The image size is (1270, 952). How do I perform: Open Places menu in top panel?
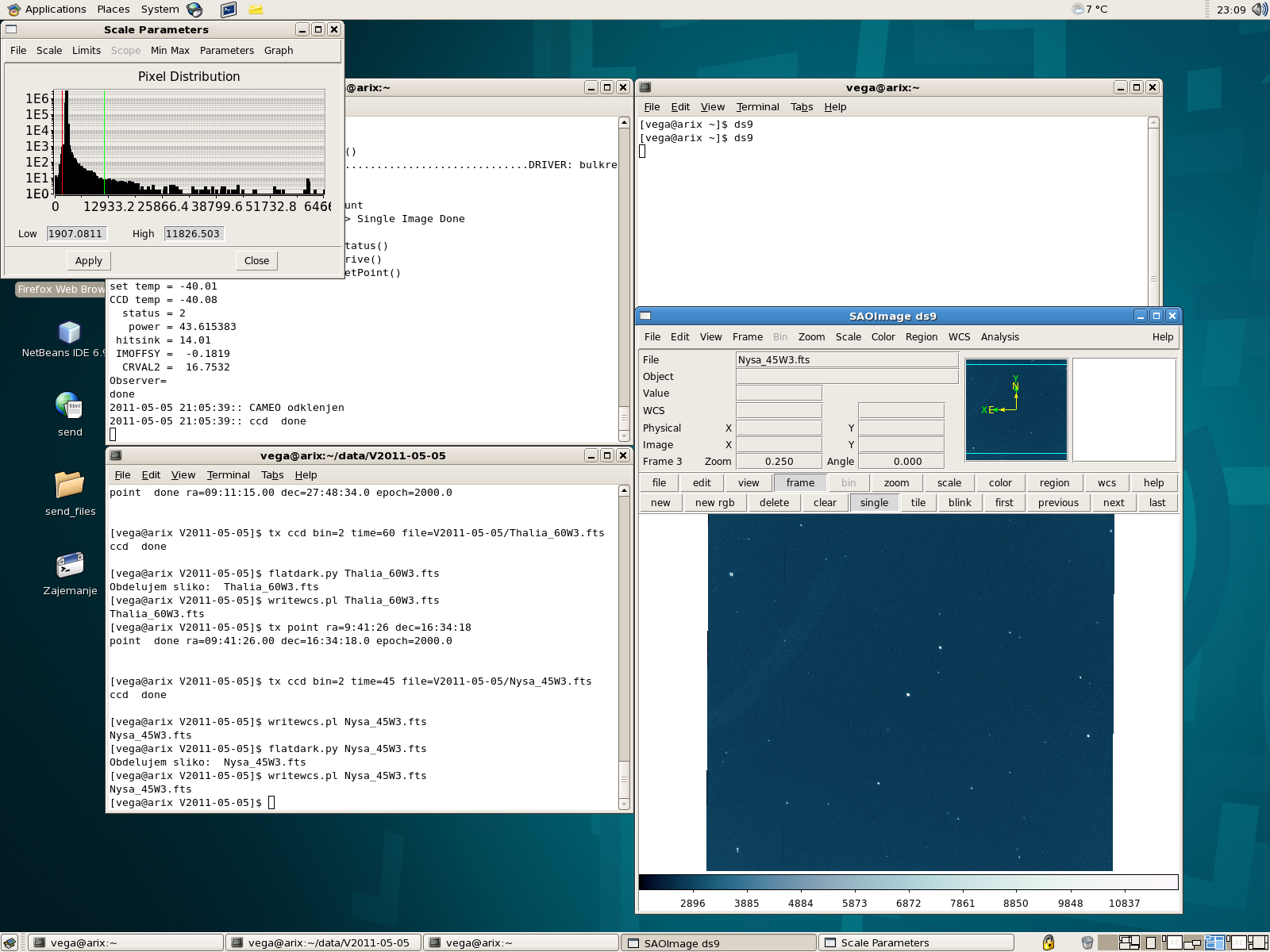[114, 10]
